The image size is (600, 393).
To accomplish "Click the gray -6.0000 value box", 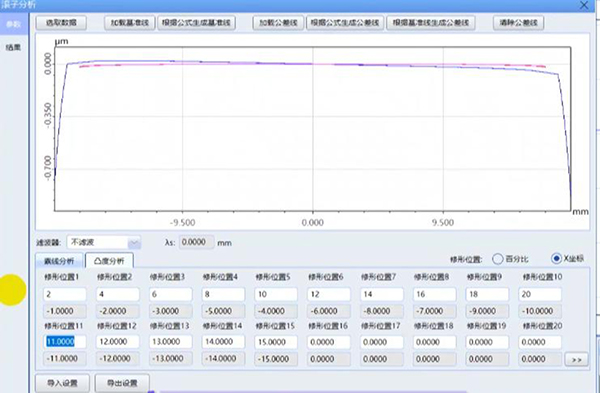I will pyautogui.click(x=329, y=311).
